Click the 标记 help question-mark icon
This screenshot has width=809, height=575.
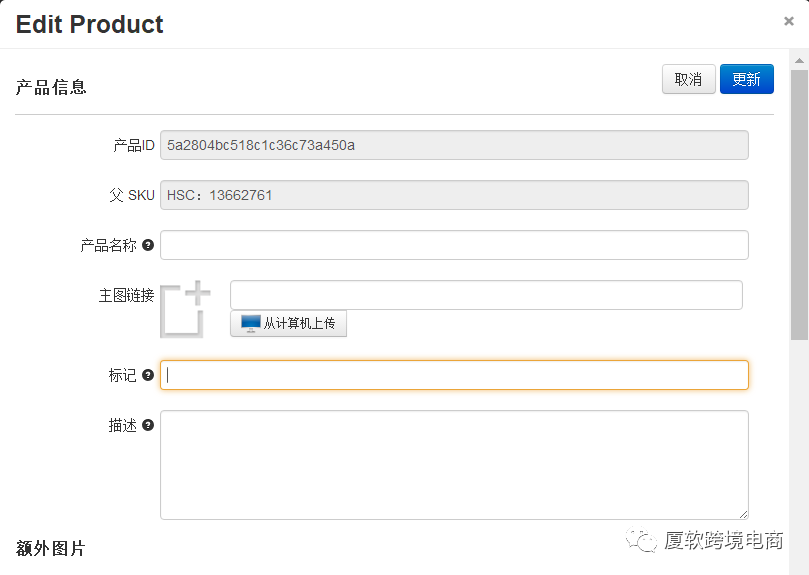click(148, 375)
